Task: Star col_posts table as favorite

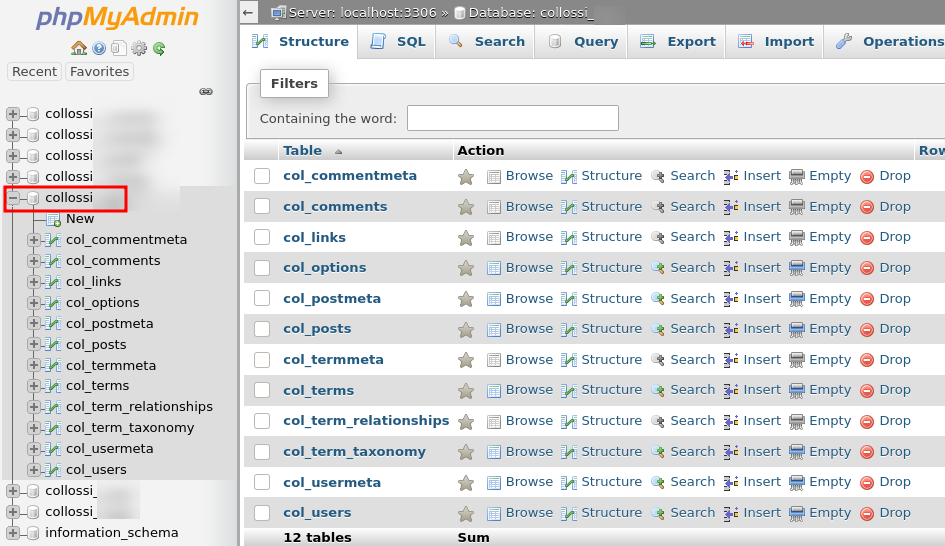Action: (465, 329)
